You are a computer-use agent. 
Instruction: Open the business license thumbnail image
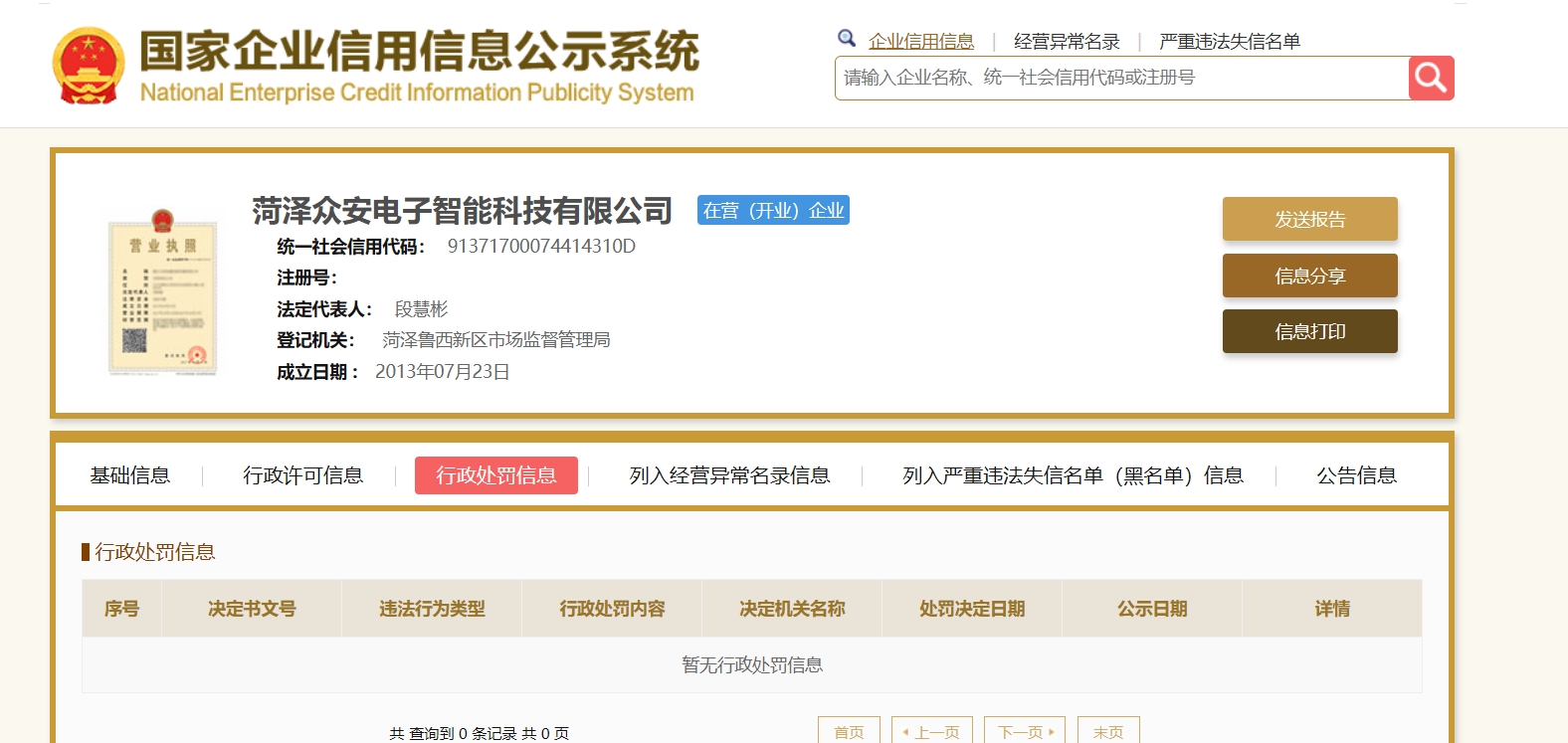tap(162, 291)
